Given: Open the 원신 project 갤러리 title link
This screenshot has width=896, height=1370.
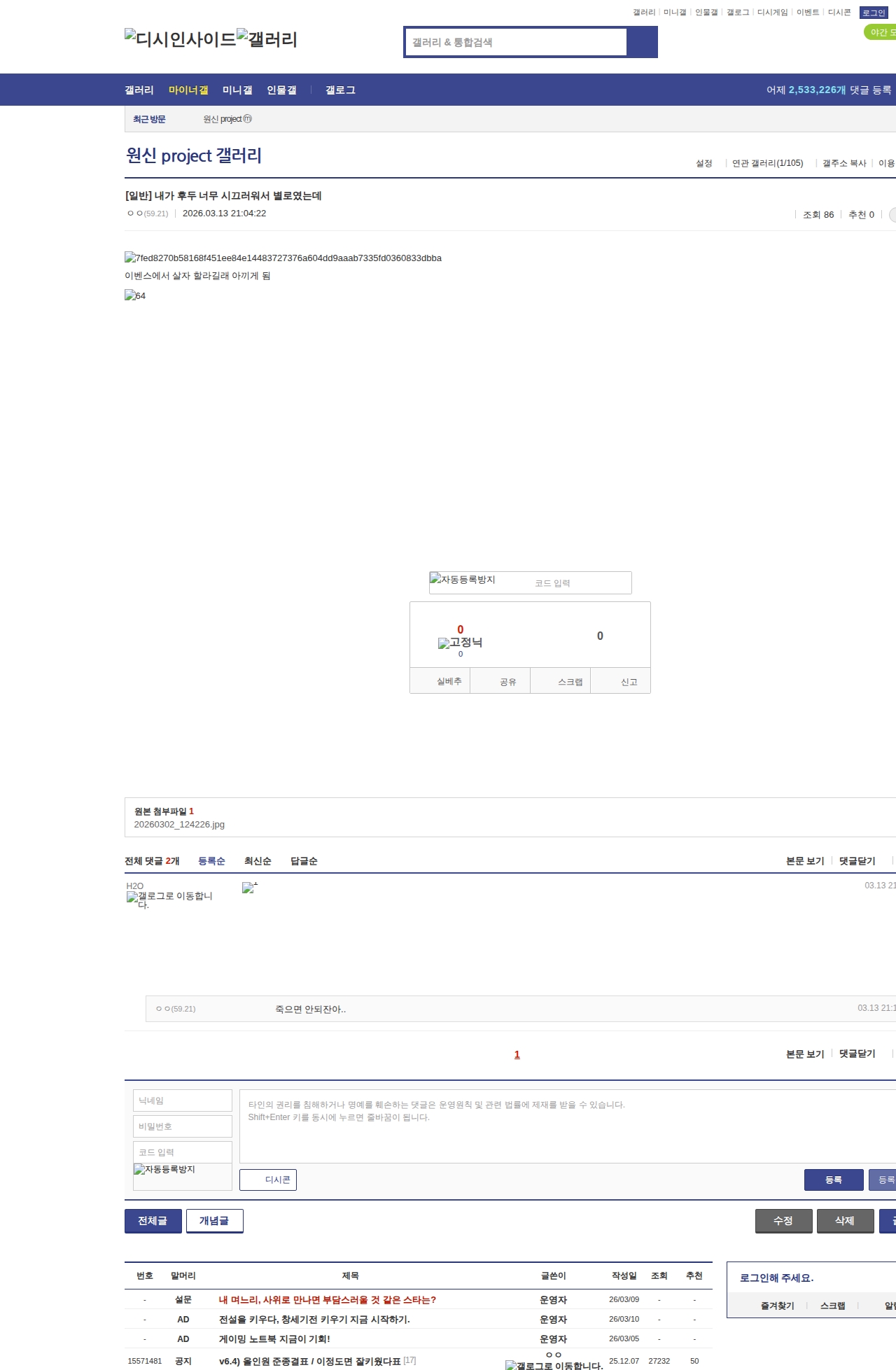Looking at the screenshot, I should 194,155.
